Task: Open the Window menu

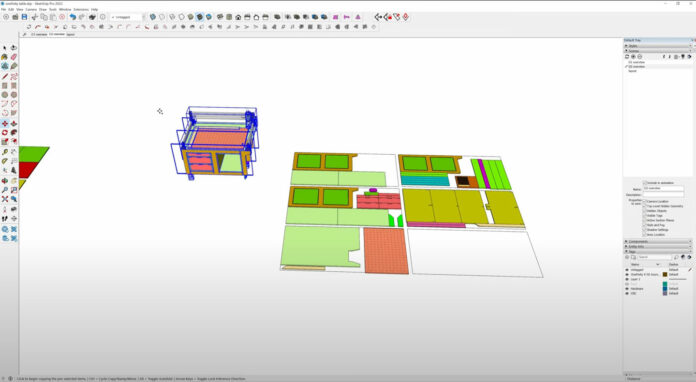Action: click(65, 9)
